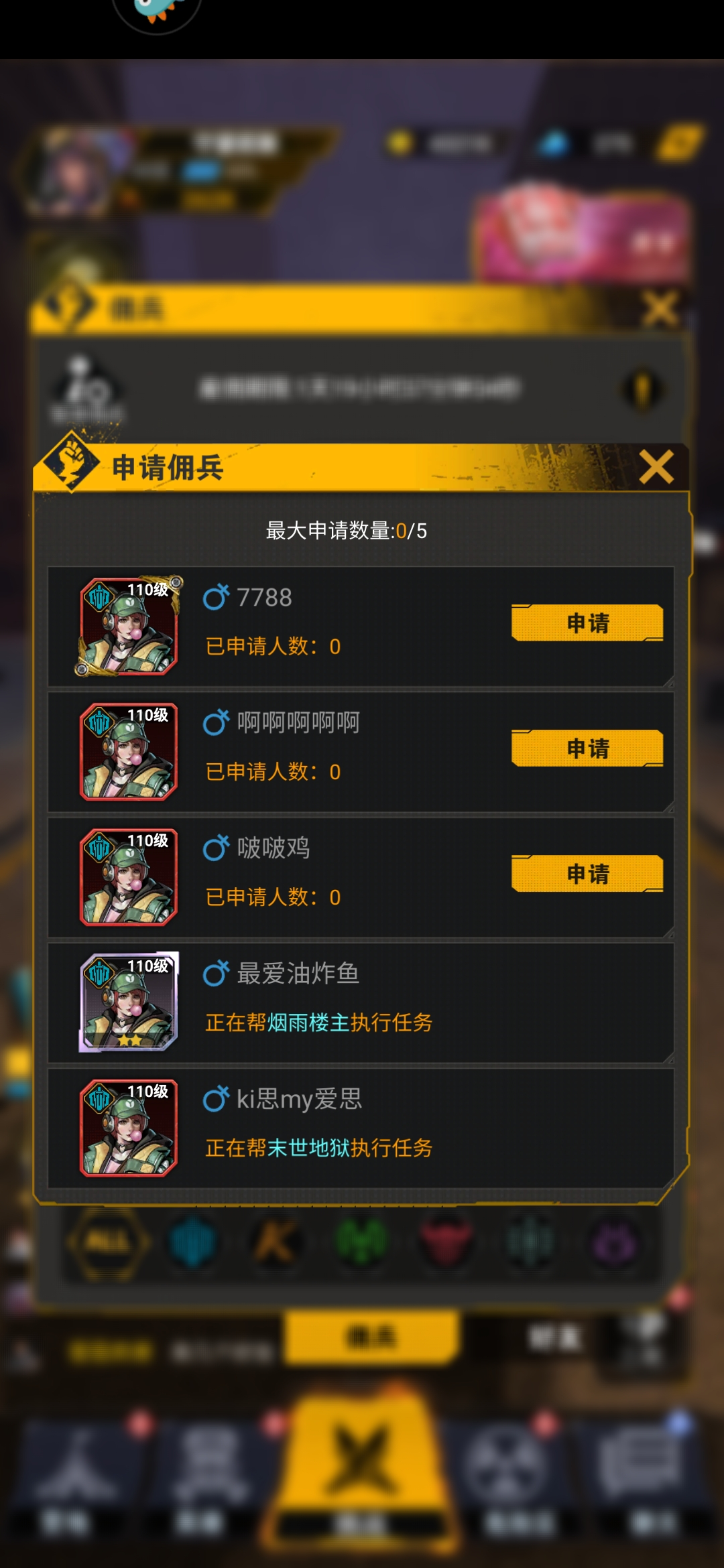This screenshot has width=724, height=1568.
Task: Close the 申请佣兵 dialog with X
Action: tap(656, 467)
